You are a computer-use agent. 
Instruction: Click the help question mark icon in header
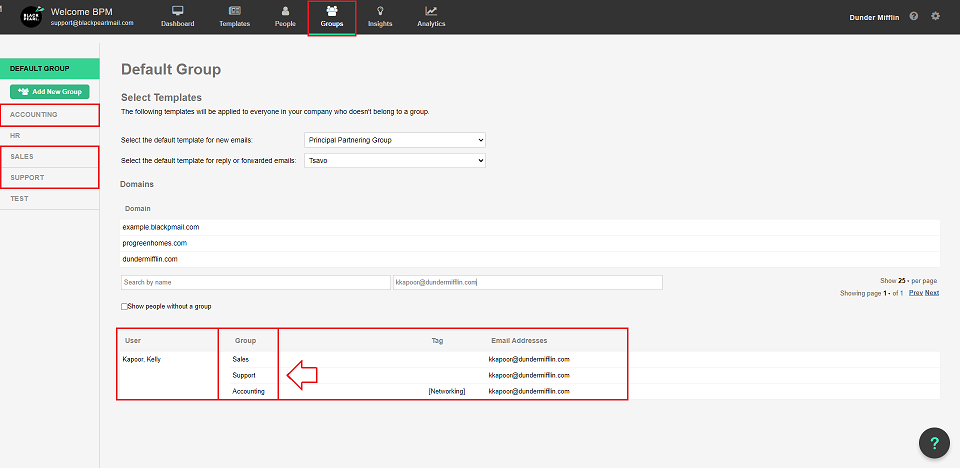tap(914, 17)
